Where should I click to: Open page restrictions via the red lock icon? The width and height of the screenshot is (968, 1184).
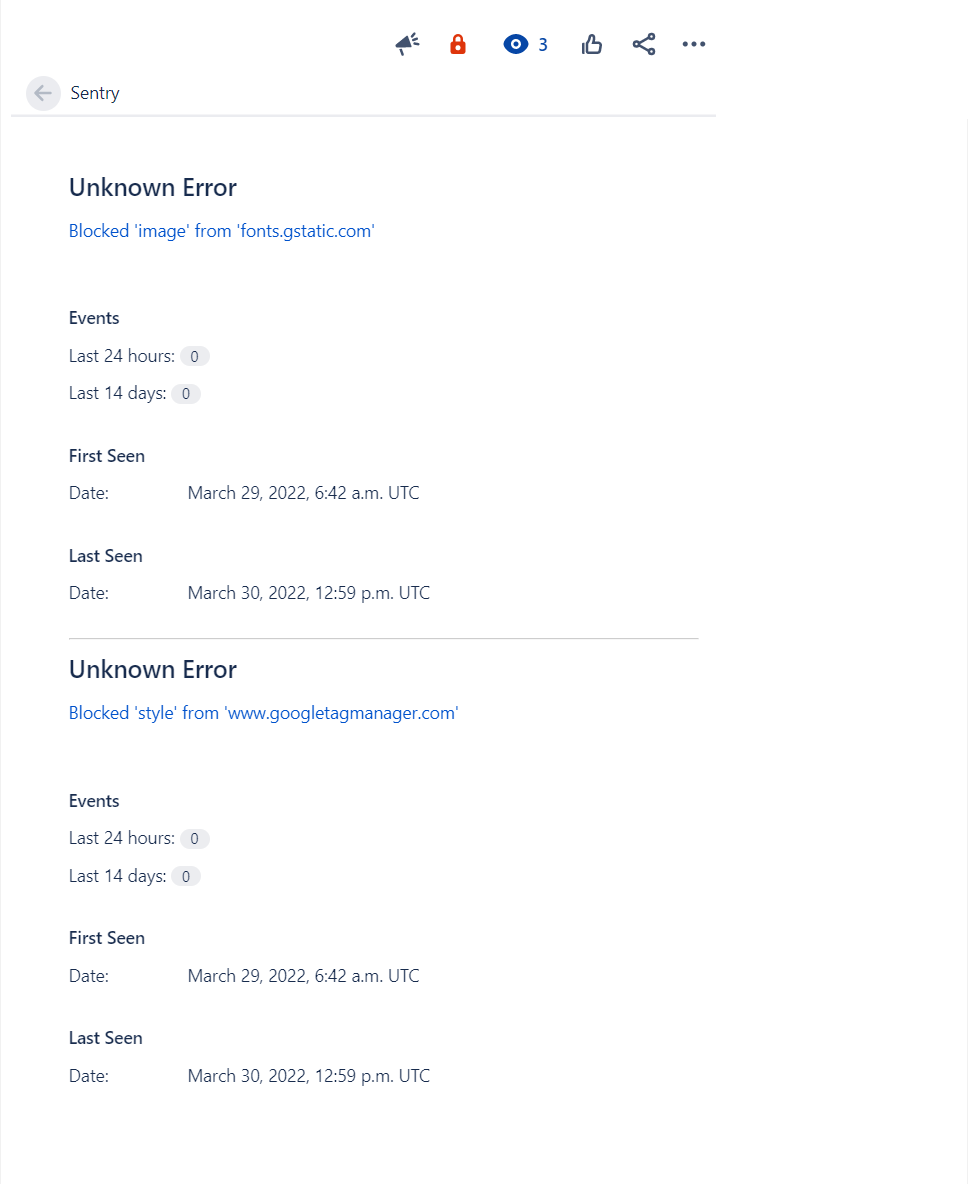[x=458, y=44]
